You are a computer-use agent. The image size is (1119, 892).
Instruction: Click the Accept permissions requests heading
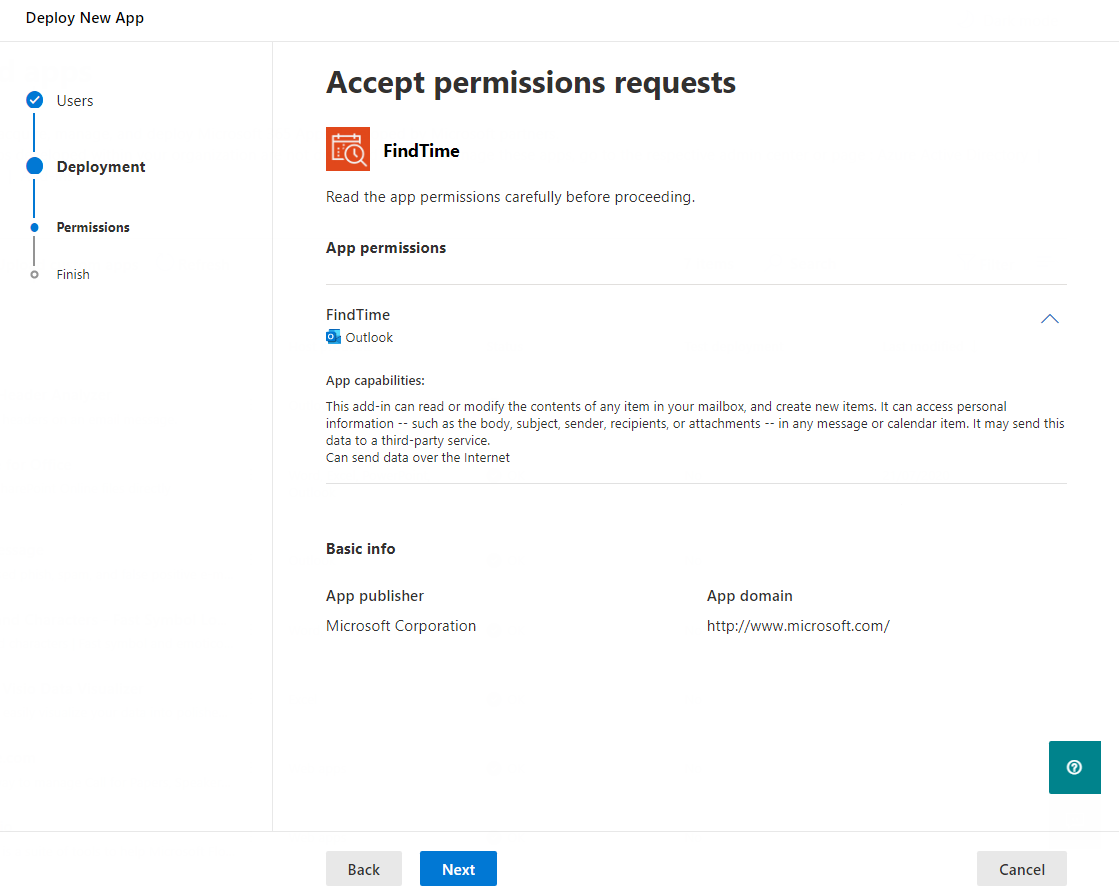tap(531, 82)
